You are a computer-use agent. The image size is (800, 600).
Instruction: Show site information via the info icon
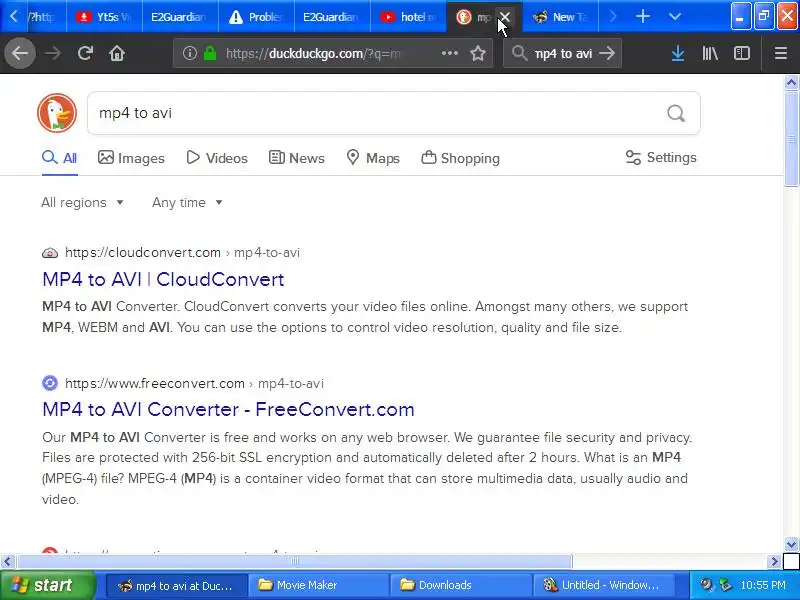click(189, 53)
